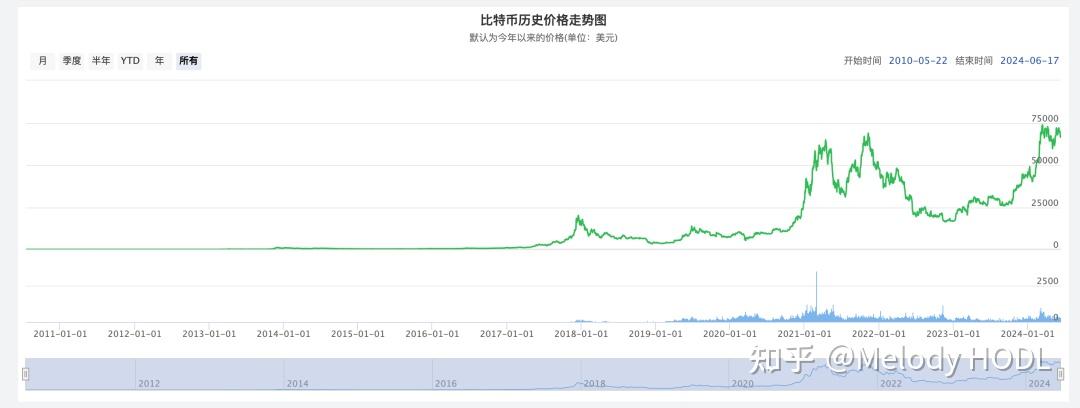Activate the 所有 (all) range option
1080x408 pixels.
click(x=188, y=61)
